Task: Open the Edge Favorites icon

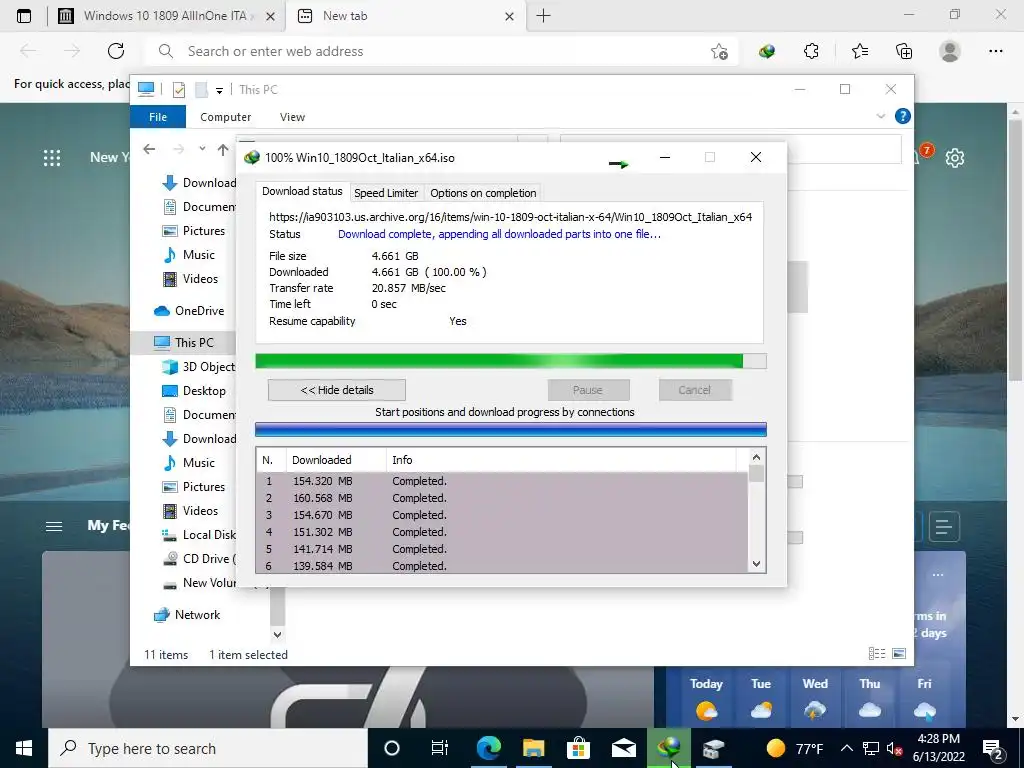Action: click(x=859, y=51)
